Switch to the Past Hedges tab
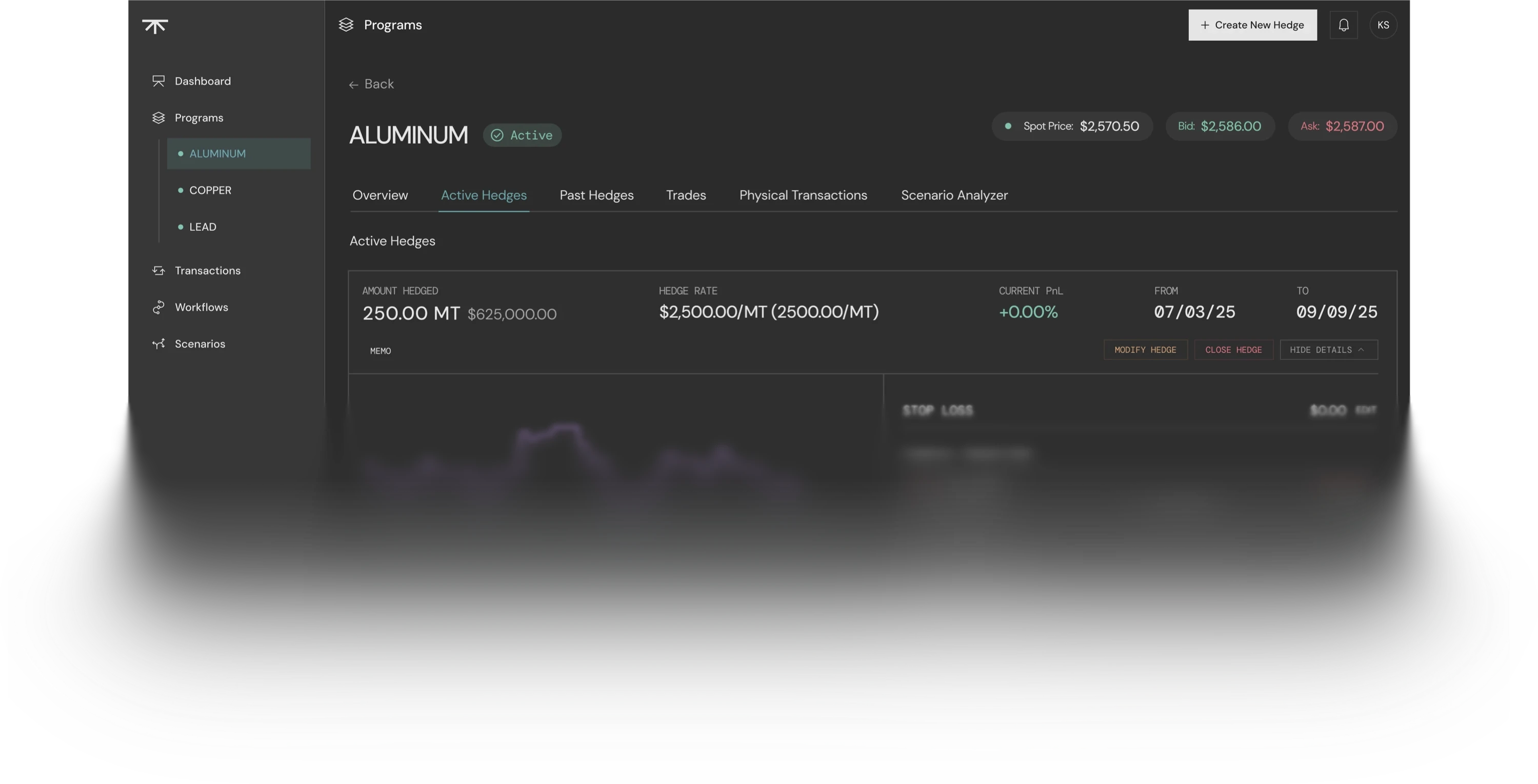Image resolution: width=1538 pixels, height=784 pixels. pos(596,195)
